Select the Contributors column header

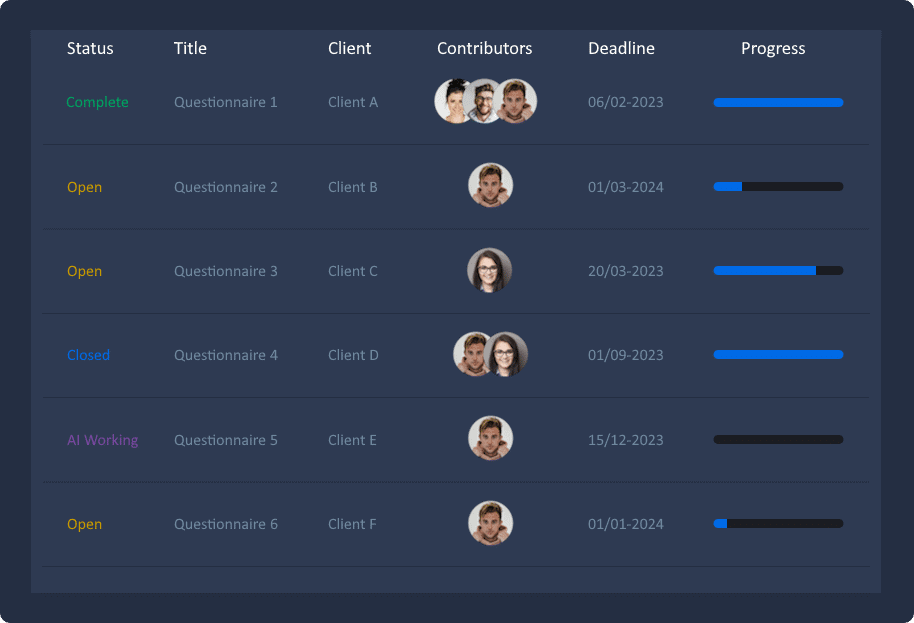pyautogui.click(x=484, y=48)
